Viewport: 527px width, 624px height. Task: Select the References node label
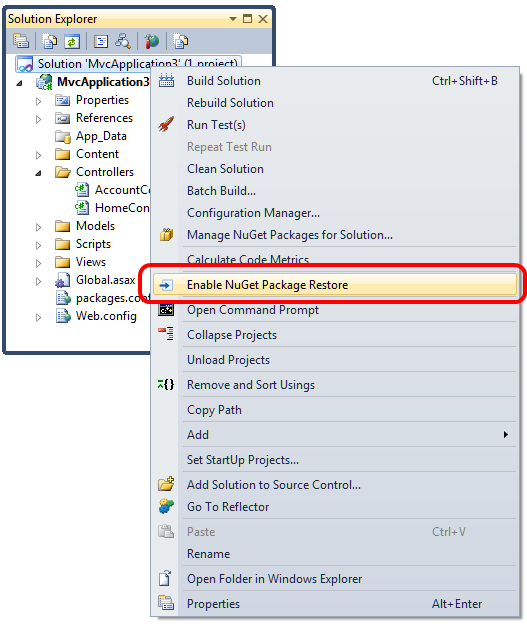click(x=105, y=118)
